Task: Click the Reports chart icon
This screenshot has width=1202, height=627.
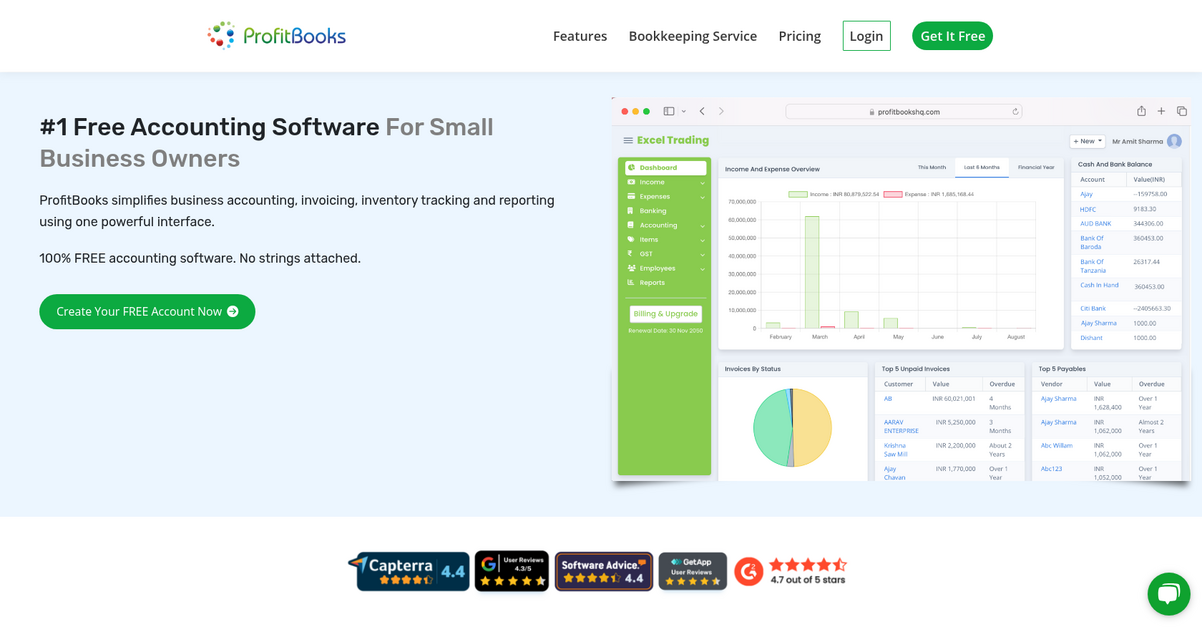Action: [631, 283]
